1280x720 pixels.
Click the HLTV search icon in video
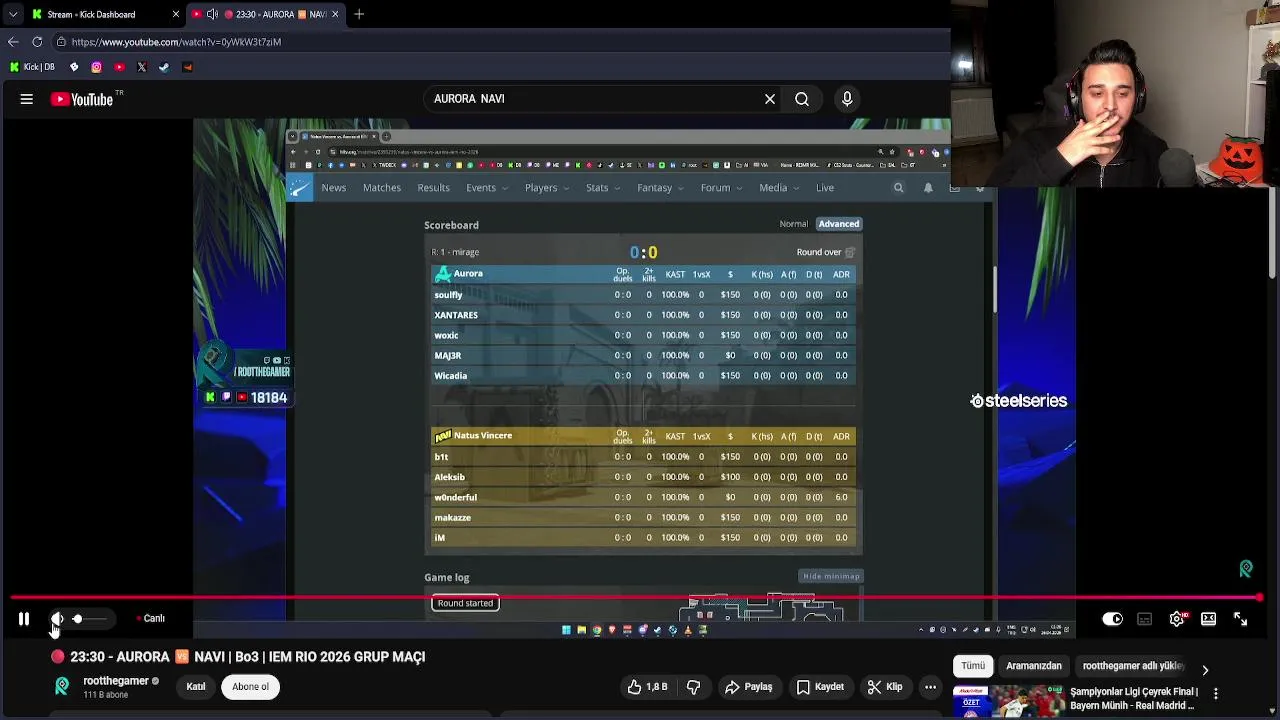tap(898, 188)
